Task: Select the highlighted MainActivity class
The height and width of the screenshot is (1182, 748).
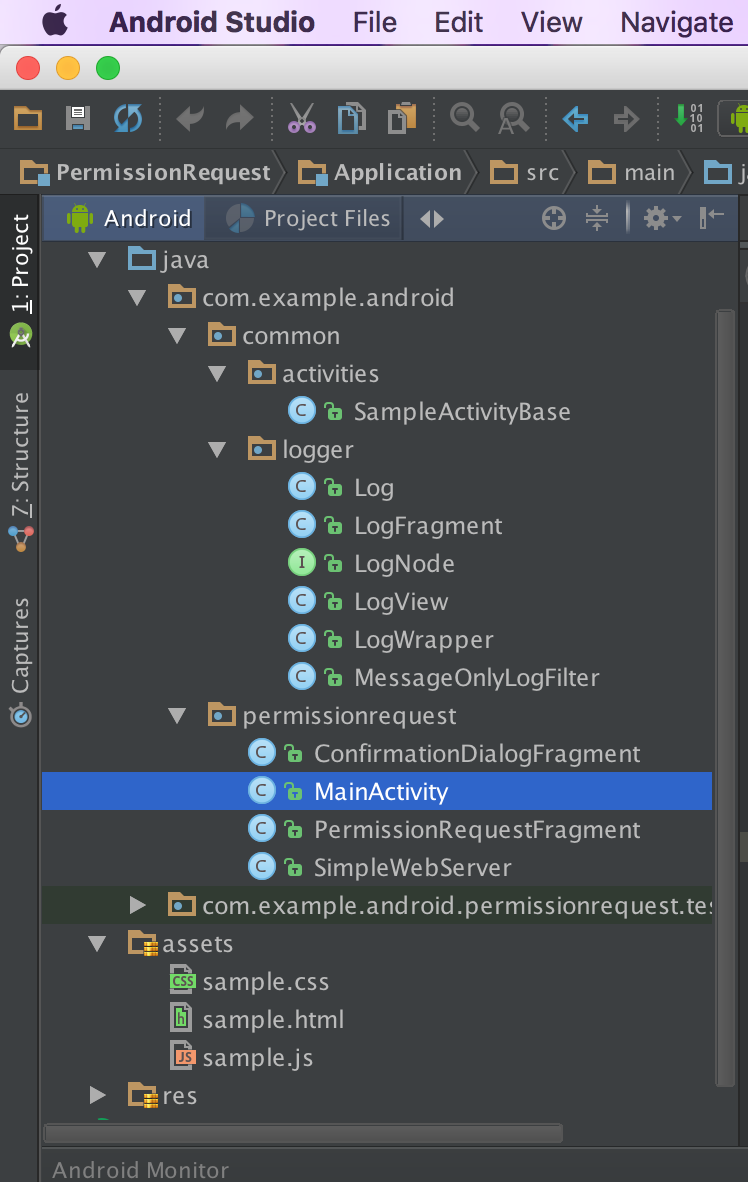Action: click(377, 792)
